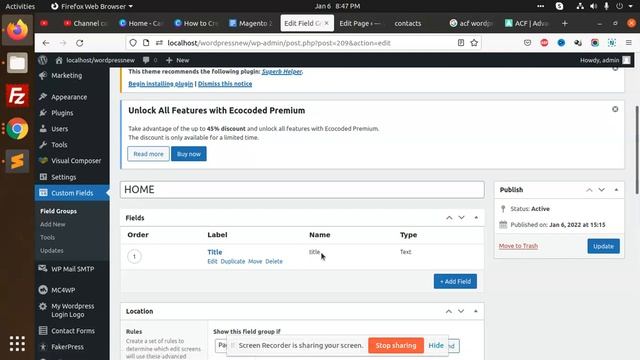
Task: Go back with browser back arrow
Action: pyautogui.click(x=46, y=43)
